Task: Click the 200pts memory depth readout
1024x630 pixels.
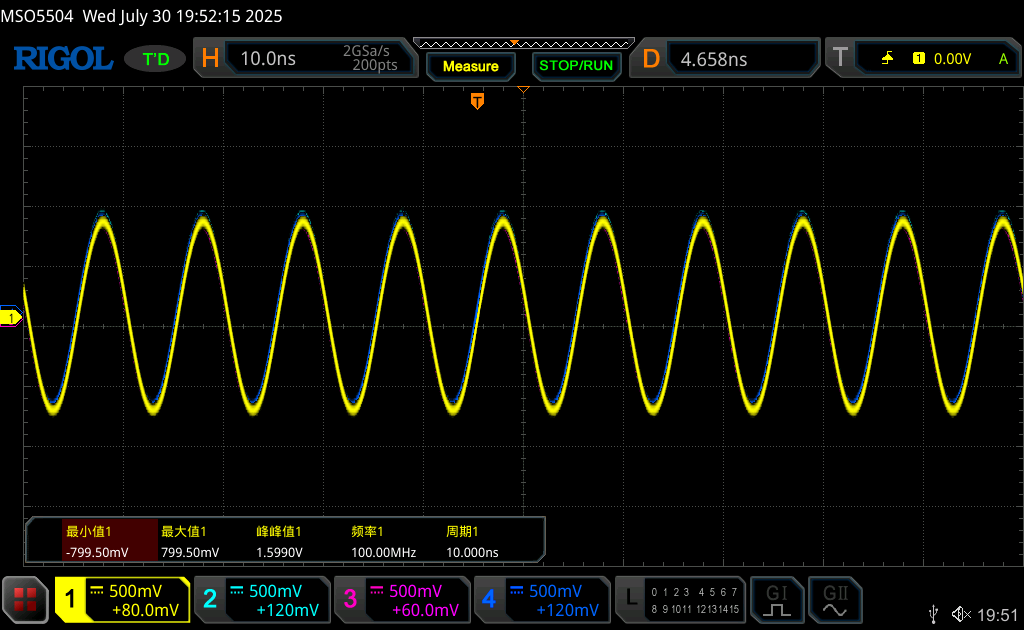Action: [x=375, y=65]
